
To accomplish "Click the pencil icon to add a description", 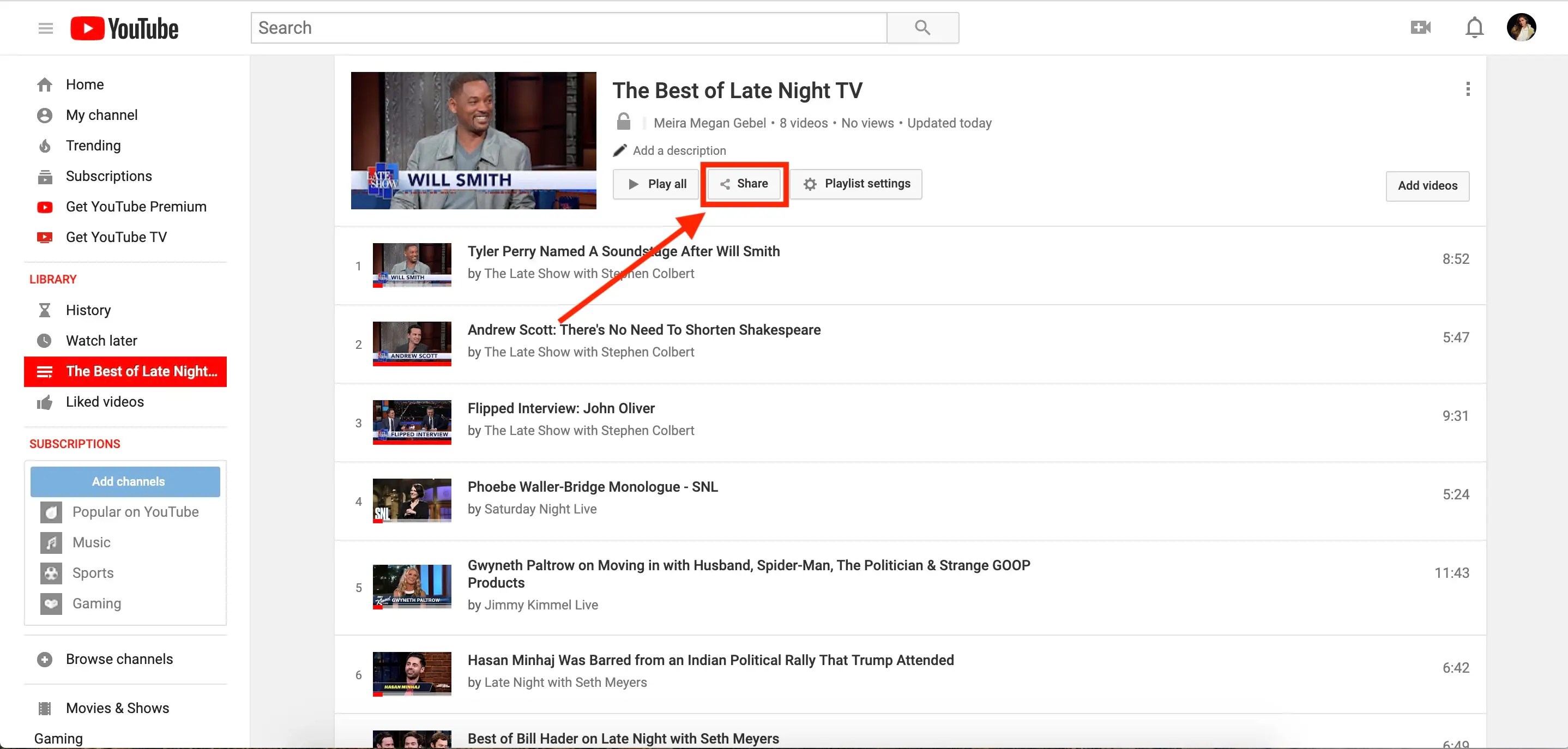I will (x=620, y=150).
